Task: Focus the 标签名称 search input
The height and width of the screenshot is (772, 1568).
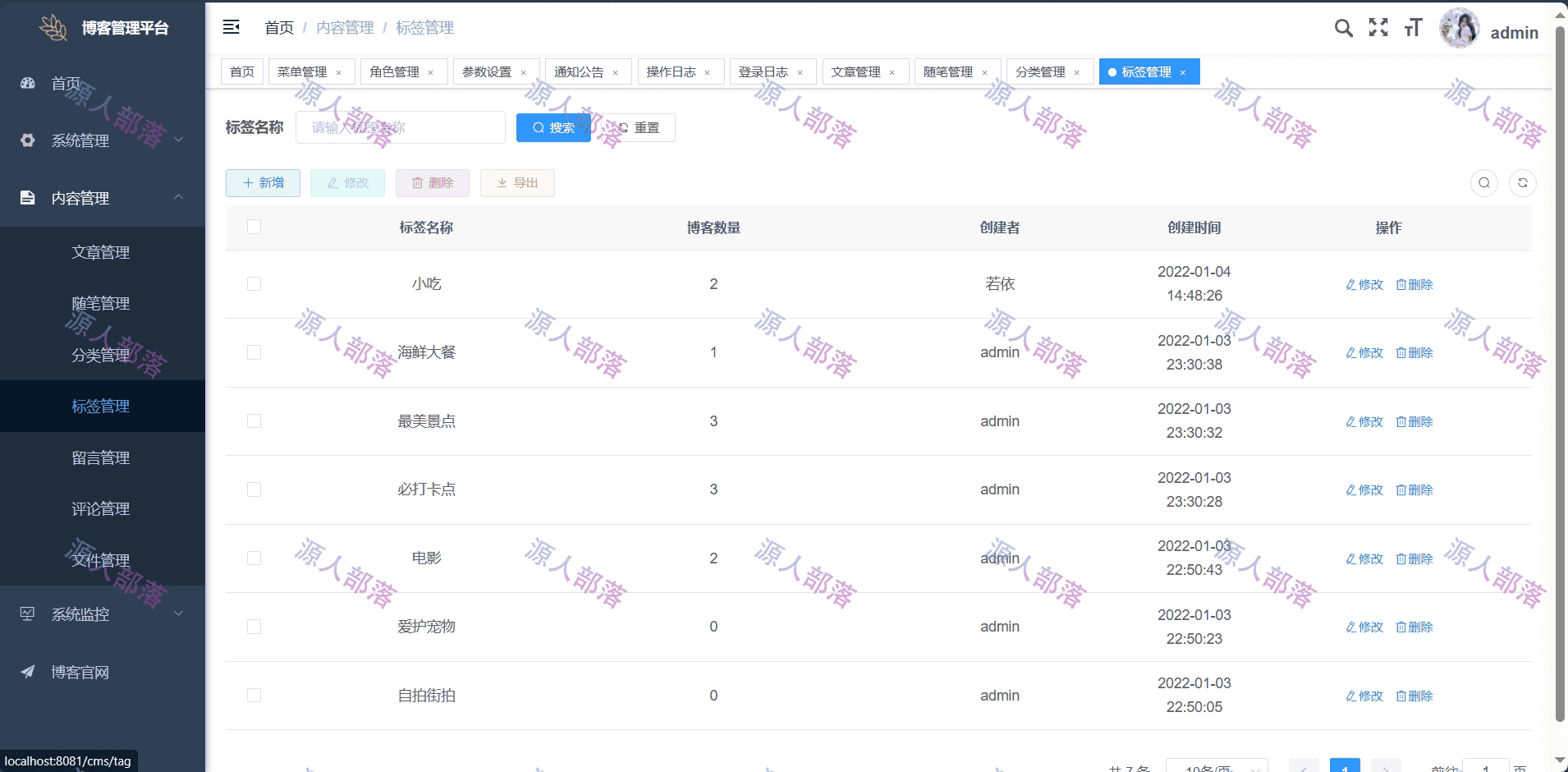Action: 401,127
